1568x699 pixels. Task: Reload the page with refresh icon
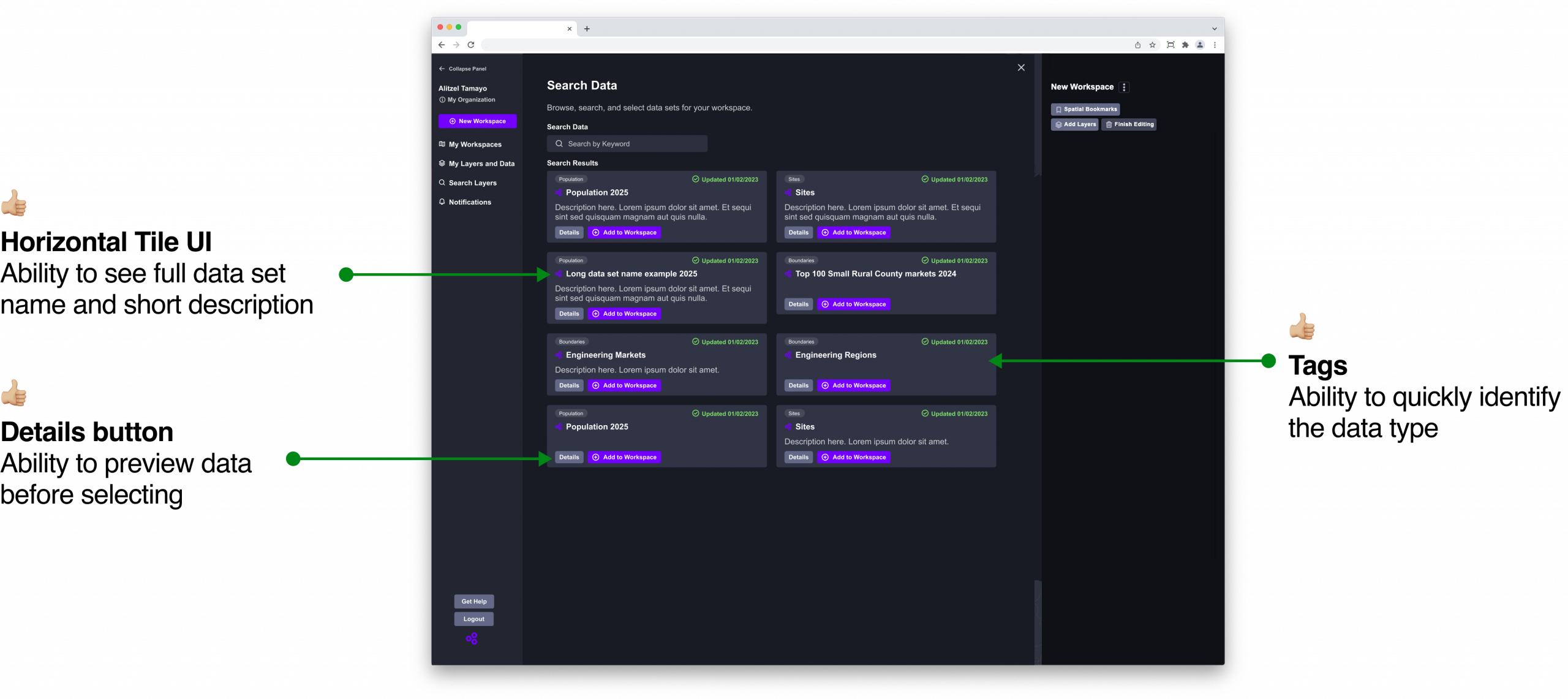[471, 45]
